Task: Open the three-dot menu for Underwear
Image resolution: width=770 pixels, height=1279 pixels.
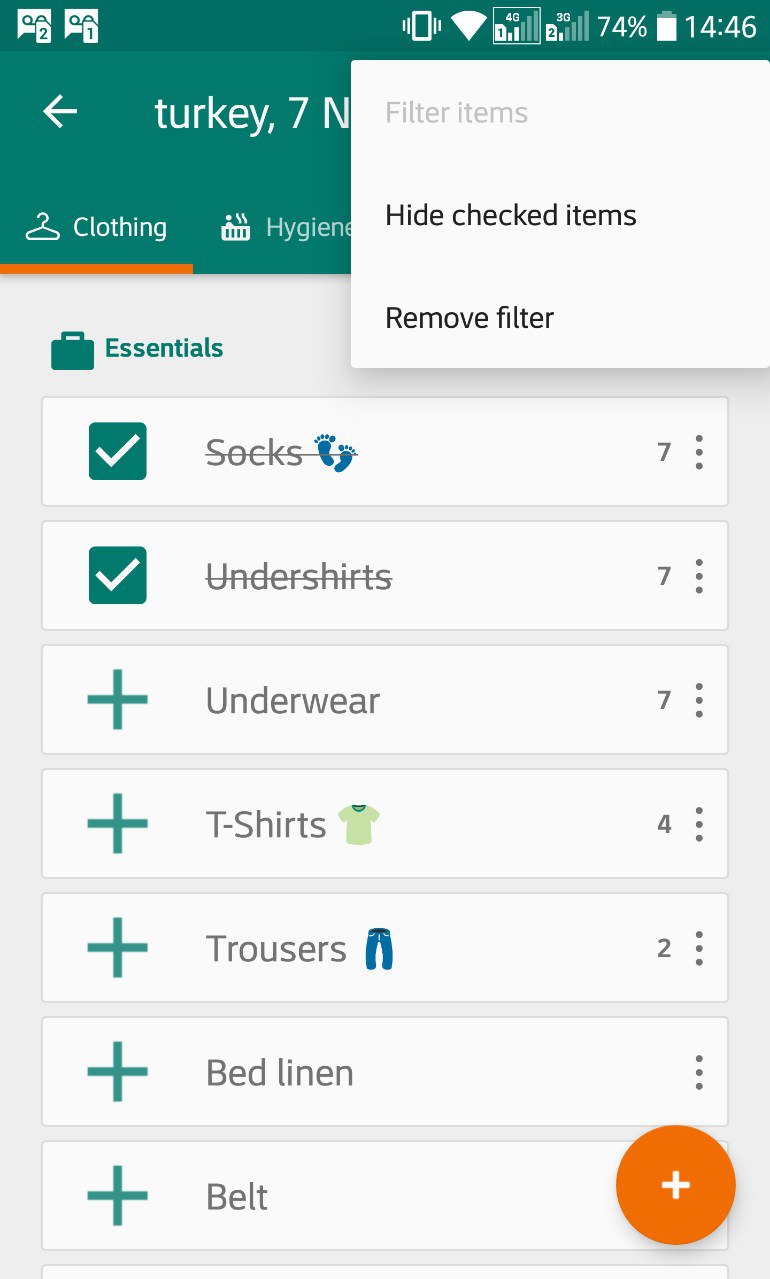Action: [698, 700]
